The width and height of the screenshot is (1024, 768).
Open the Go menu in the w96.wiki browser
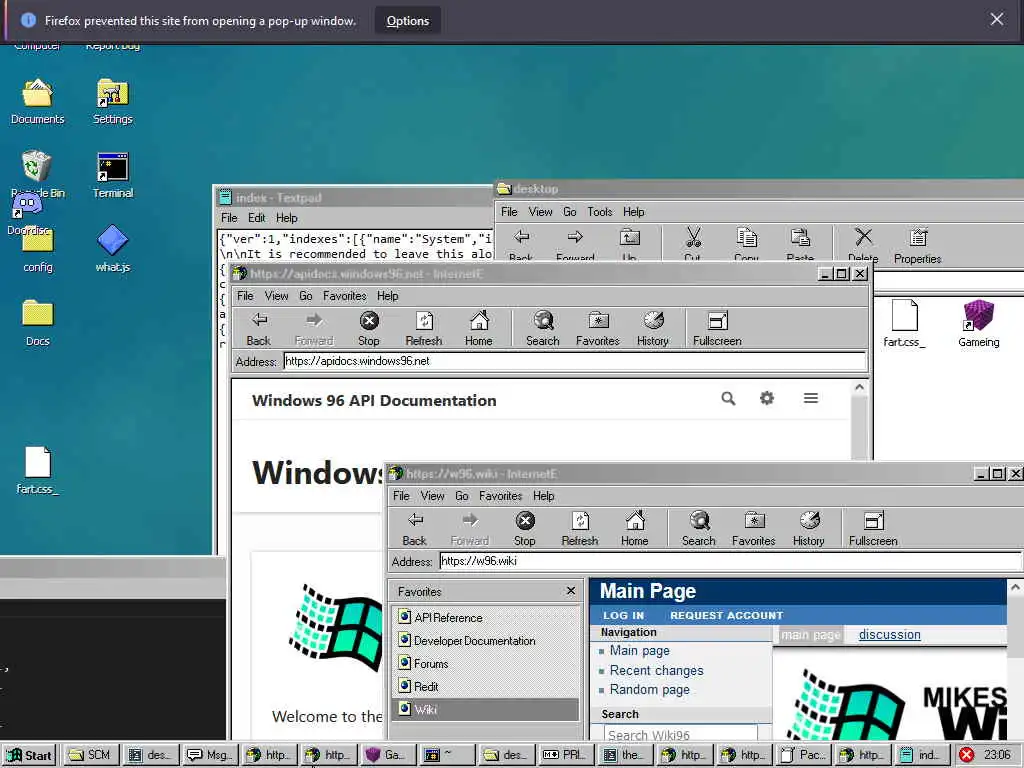tap(462, 496)
